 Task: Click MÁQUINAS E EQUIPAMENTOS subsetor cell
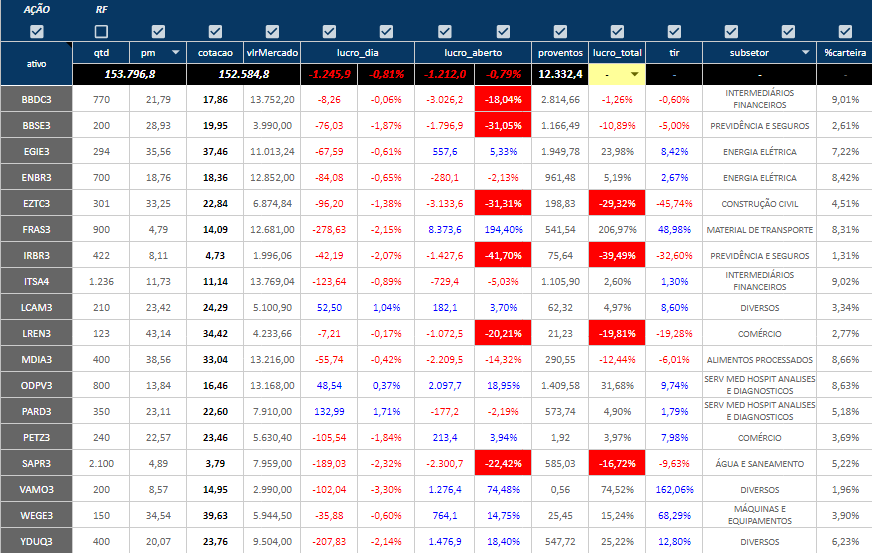(760, 515)
